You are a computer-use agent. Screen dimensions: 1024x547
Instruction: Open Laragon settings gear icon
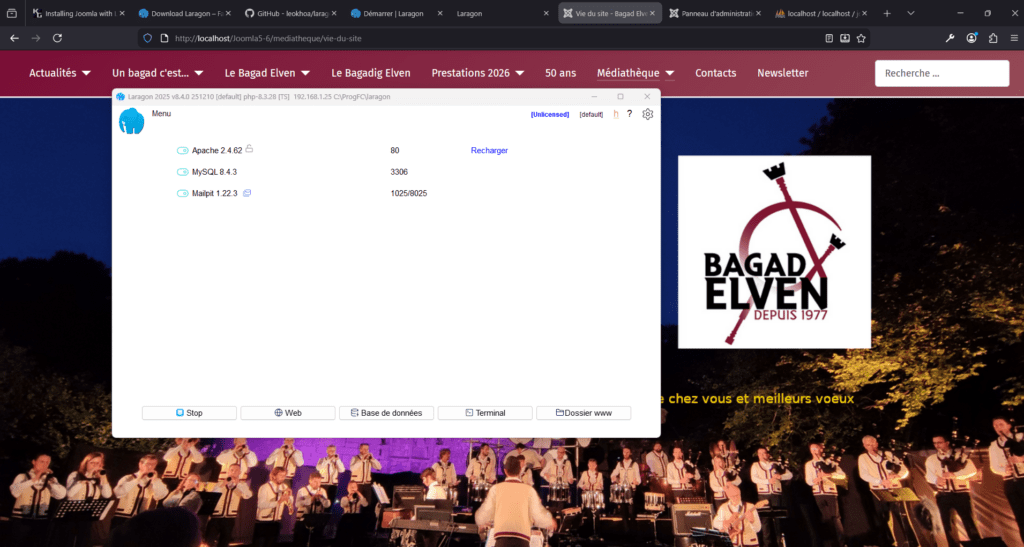(647, 114)
